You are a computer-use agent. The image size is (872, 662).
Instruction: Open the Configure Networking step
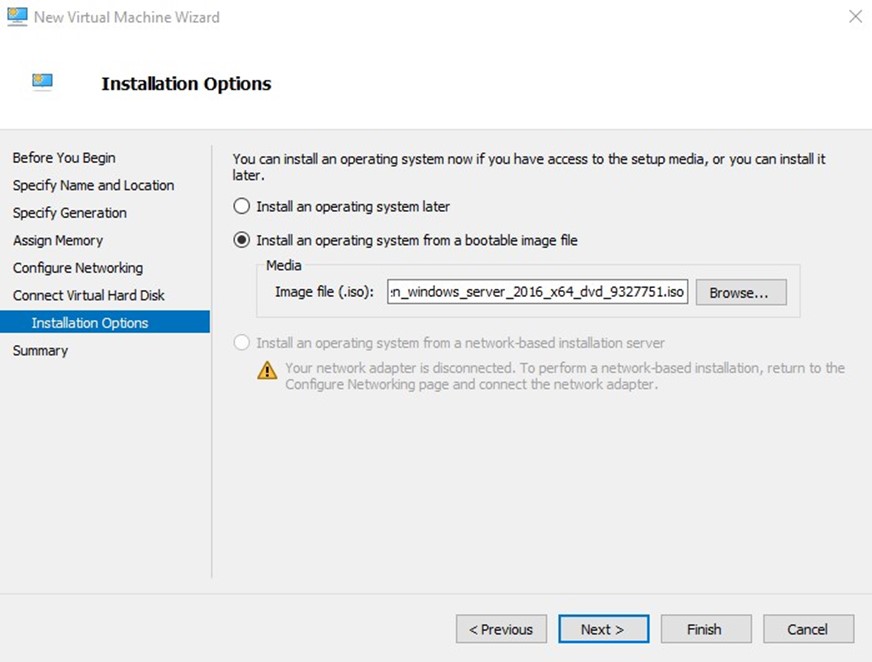(x=78, y=268)
